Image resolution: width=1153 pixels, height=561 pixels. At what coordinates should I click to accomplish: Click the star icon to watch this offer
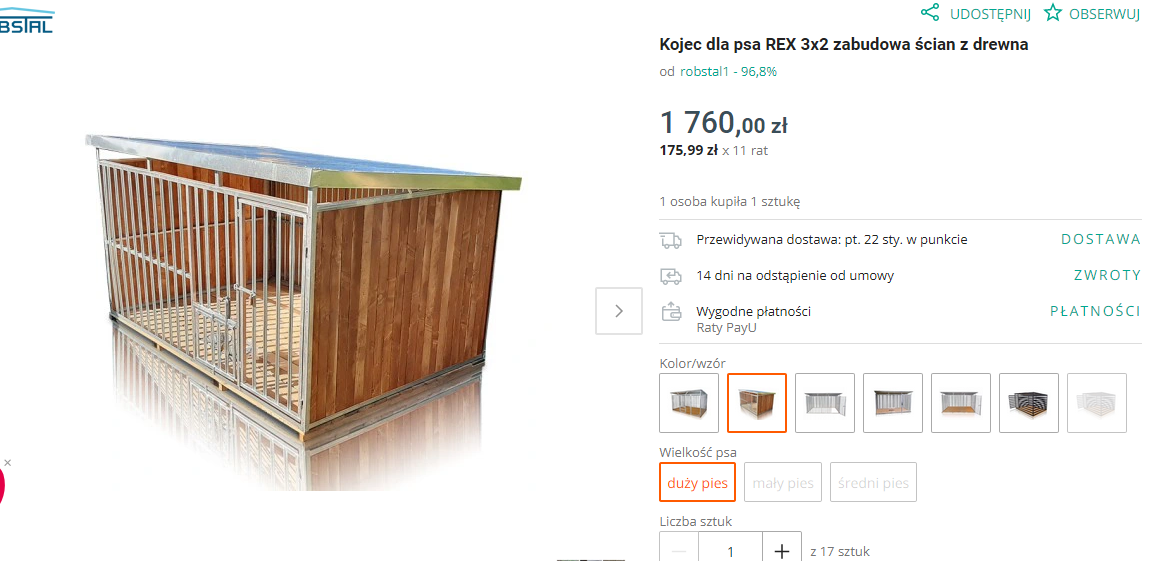(1053, 12)
